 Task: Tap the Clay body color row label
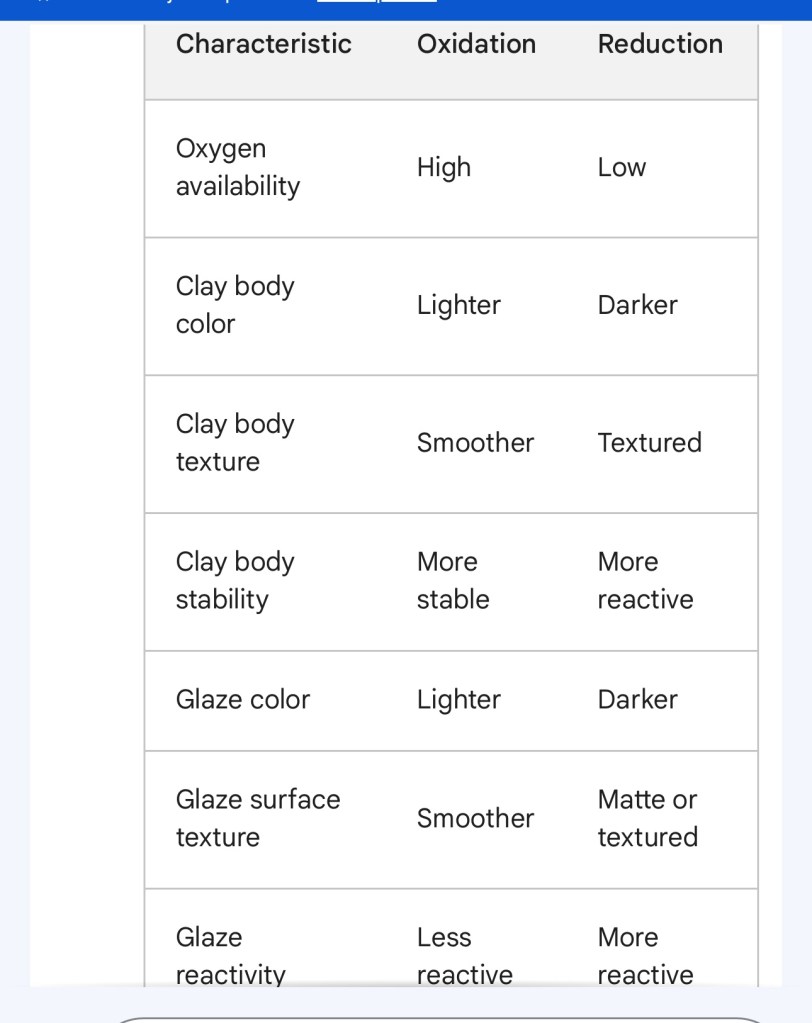pyautogui.click(x=235, y=305)
